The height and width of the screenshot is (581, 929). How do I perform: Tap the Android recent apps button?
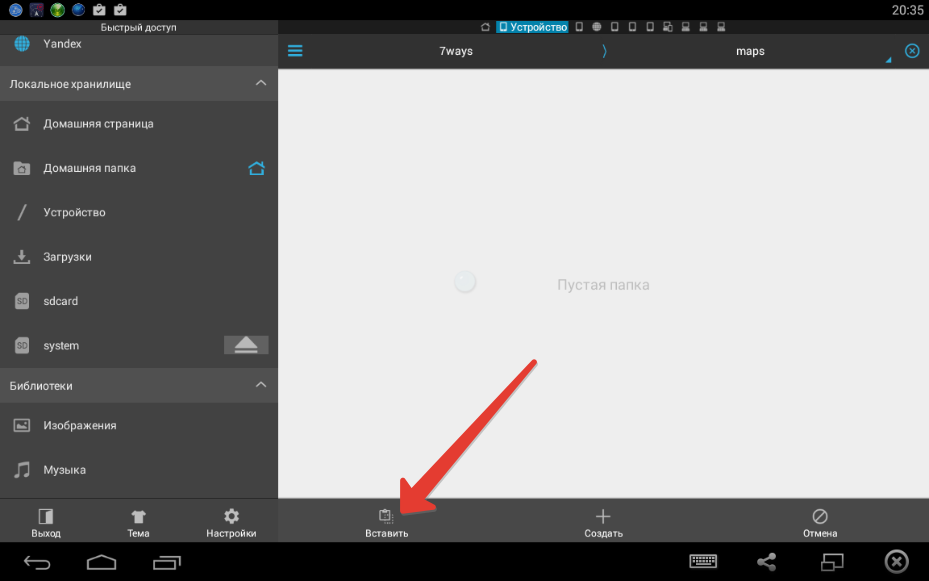click(166, 562)
